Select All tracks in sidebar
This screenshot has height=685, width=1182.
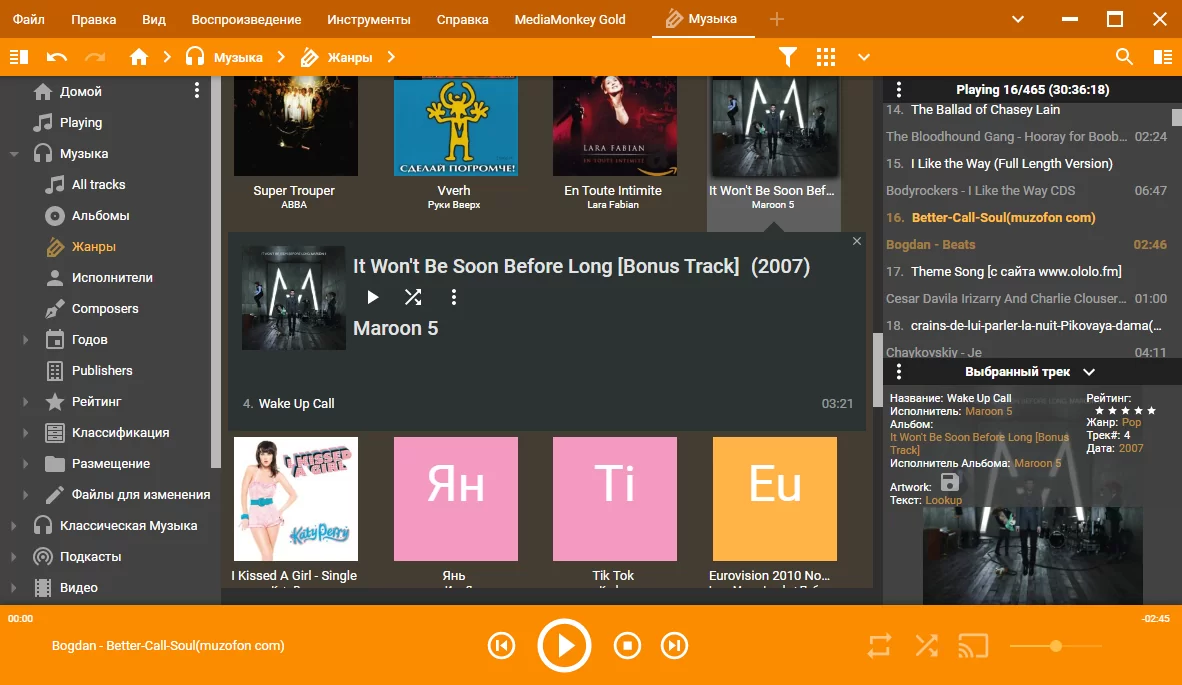(98, 185)
